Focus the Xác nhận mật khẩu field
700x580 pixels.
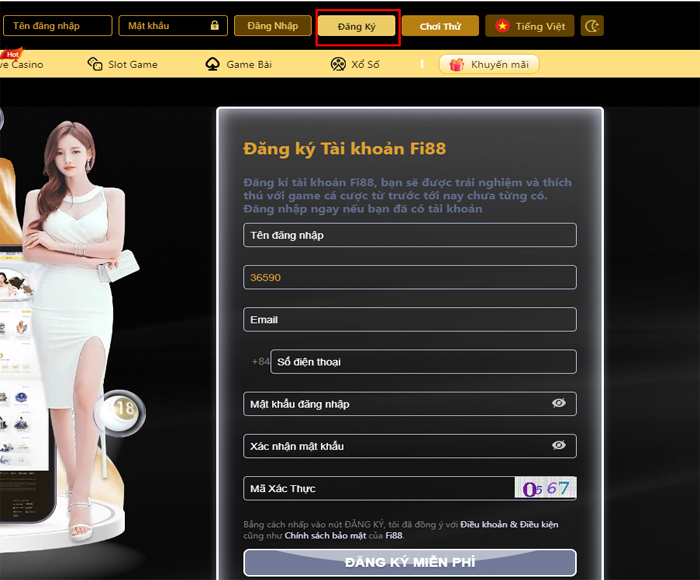(x=410, y=446)
